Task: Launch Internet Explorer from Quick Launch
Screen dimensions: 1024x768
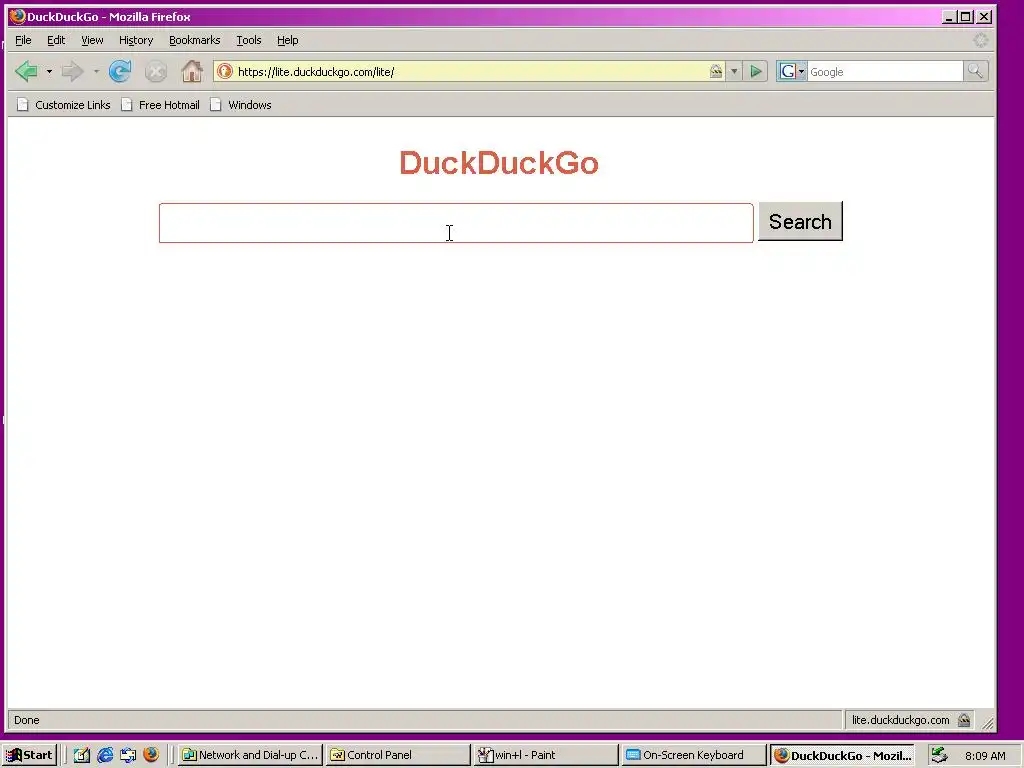Action: (x=104, y=755)
